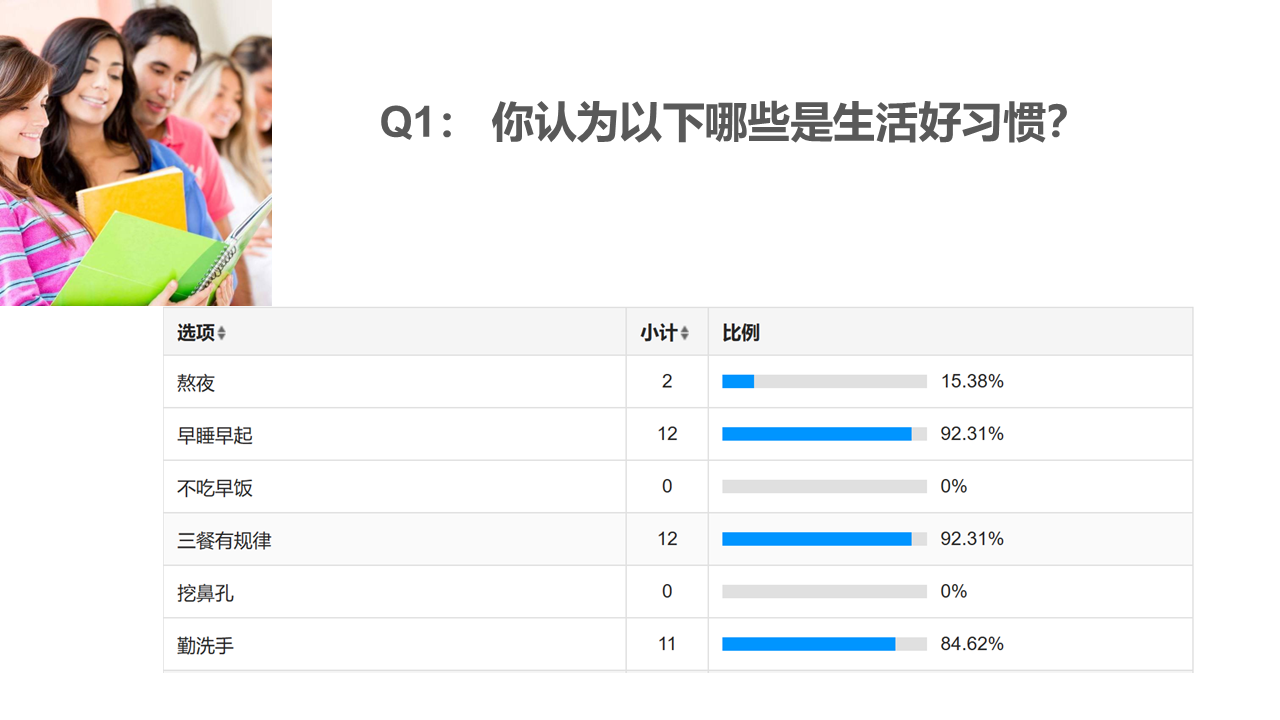This screenshot has height=720, width=1280.
Task: Click the sort arrows beside 小计
Action: point(685,334)
